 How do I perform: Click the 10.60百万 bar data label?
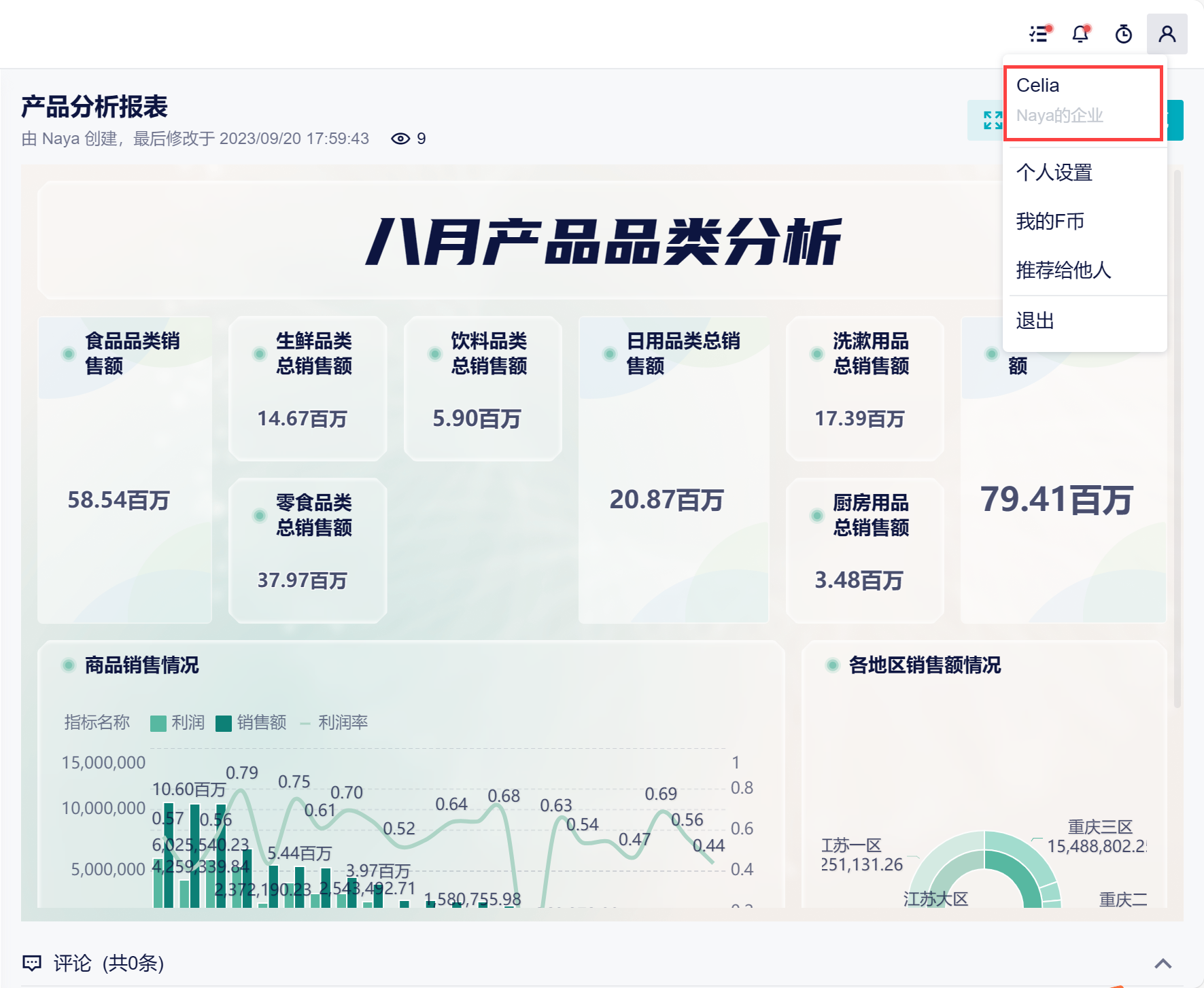coord(189,789)
